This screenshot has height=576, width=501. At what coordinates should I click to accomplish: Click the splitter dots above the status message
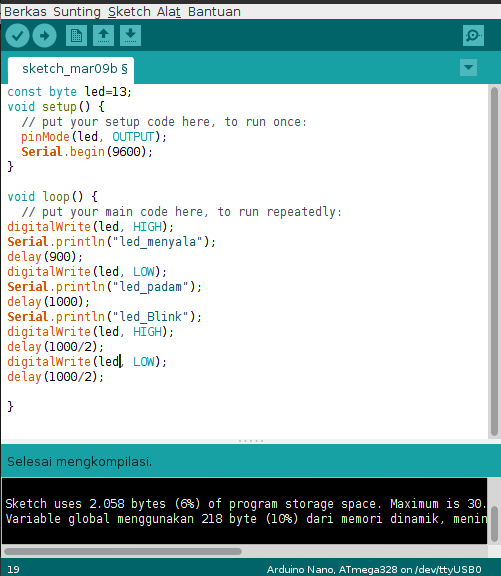[251, 440]
